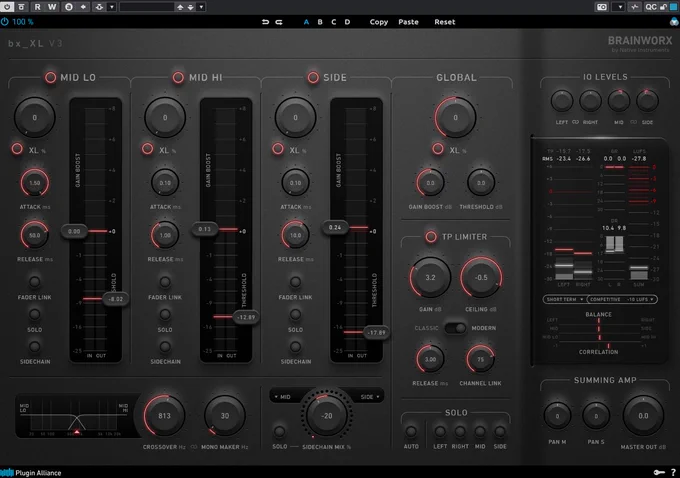Click the redo arrow icon
This screenshot has height=478, width=680.
click(x=279, y=22)
